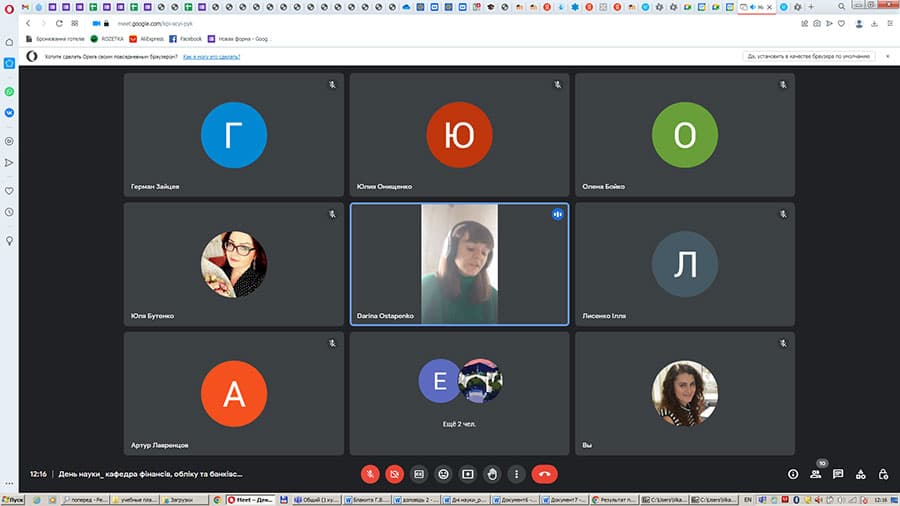Click the meeting title День науки text
This screenshot has width=900, height=506.
pyautogui.click(x=150, y=474)
